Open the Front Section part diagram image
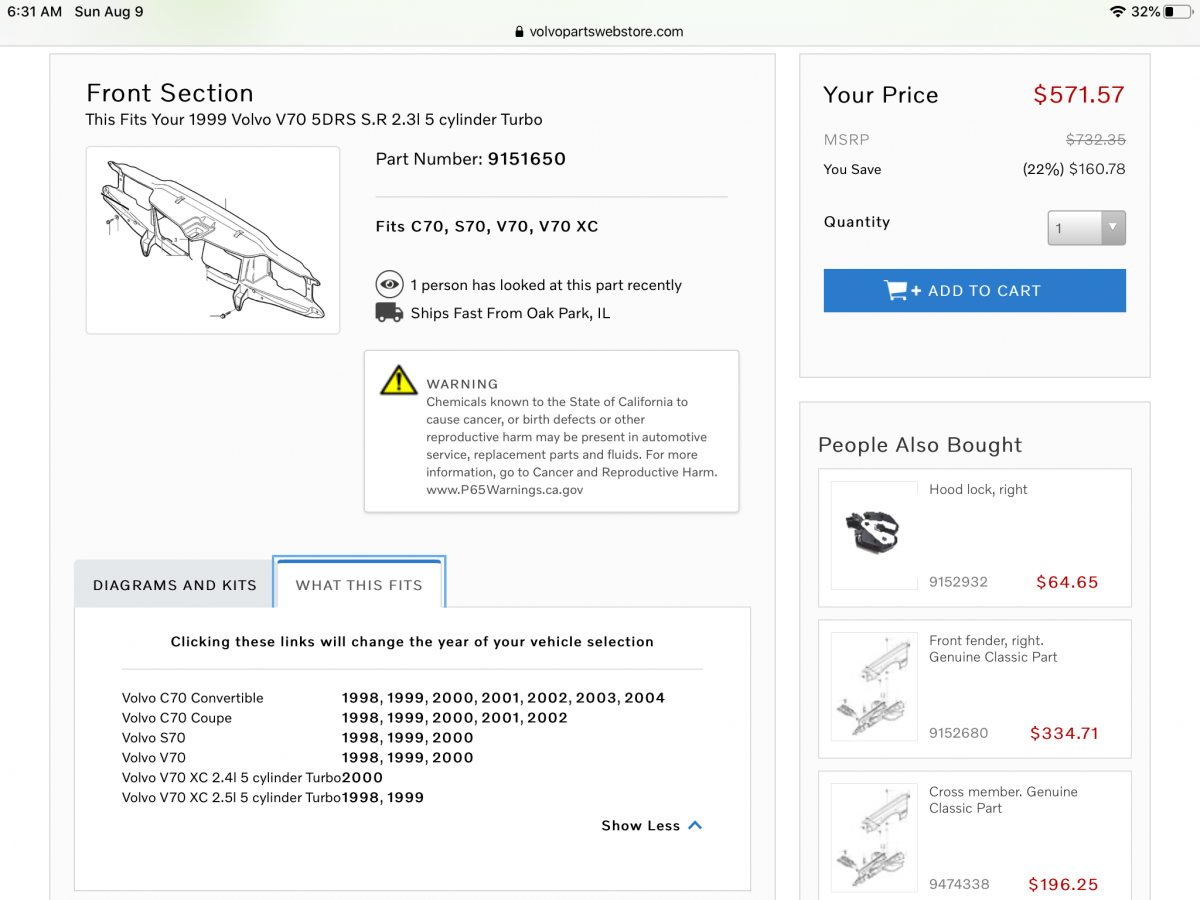The width and height of the screenshot is (1200, 900). (213, 240)
